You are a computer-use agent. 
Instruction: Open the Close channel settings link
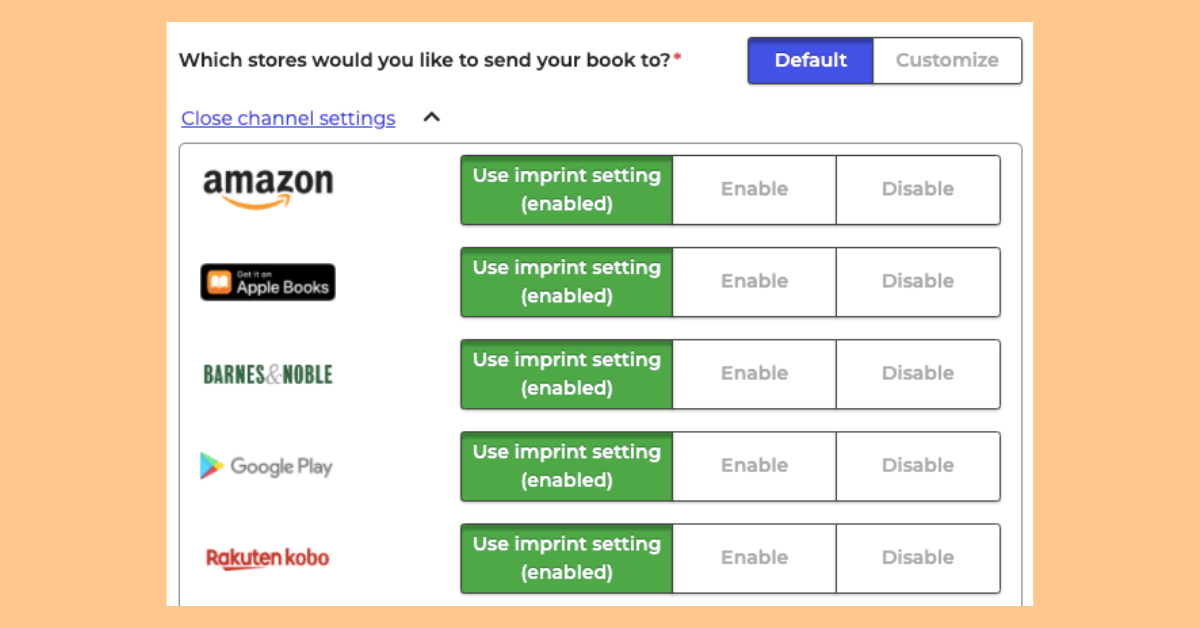pos(288,118)
